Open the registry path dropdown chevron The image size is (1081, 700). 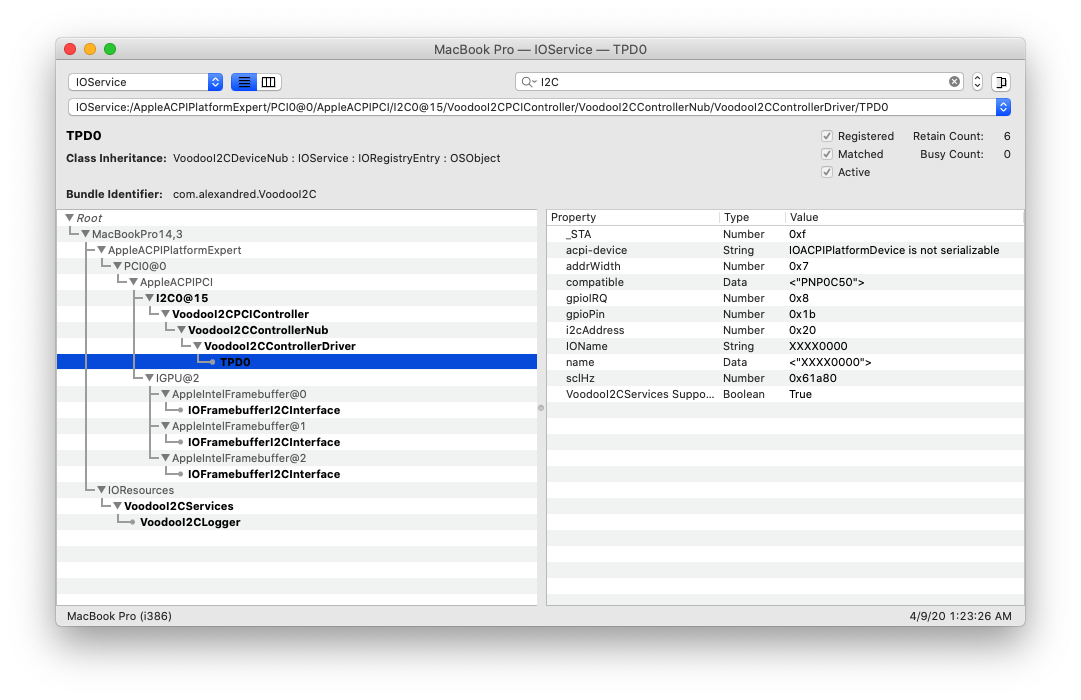(1003, 107)
